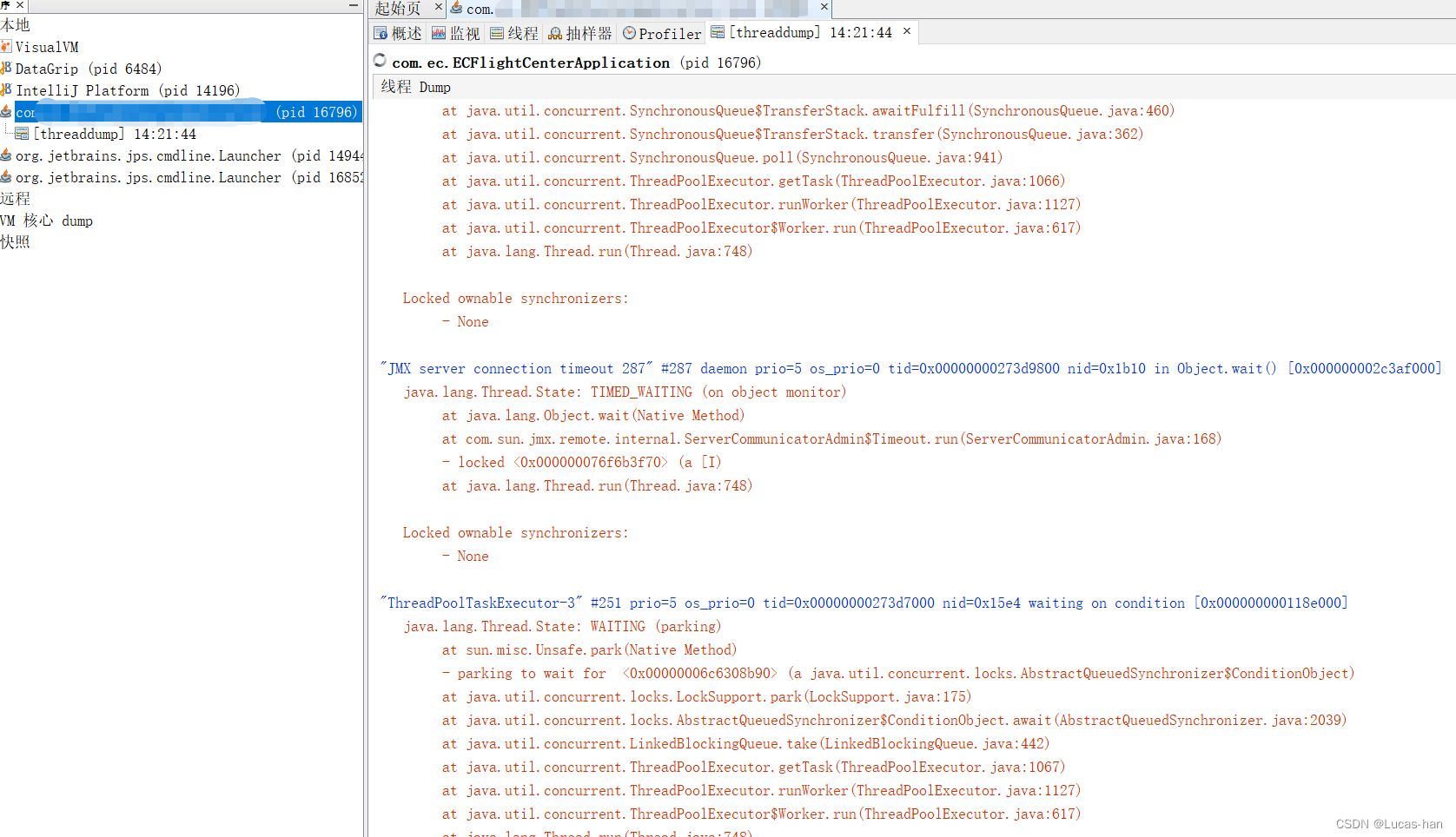Click the threaddump icon under pid 16796 node
This screenshot has height=837, width=1456.
[23, 134]
